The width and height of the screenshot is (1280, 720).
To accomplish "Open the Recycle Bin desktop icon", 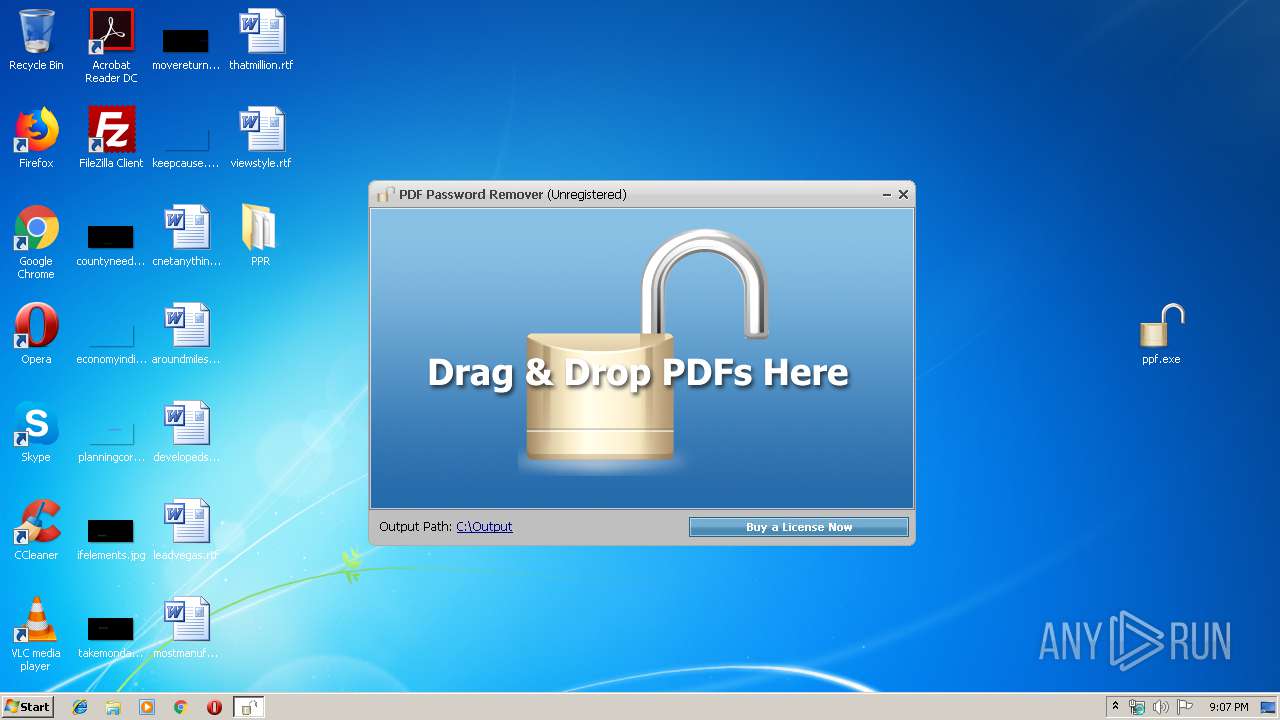I will point(36,41).
